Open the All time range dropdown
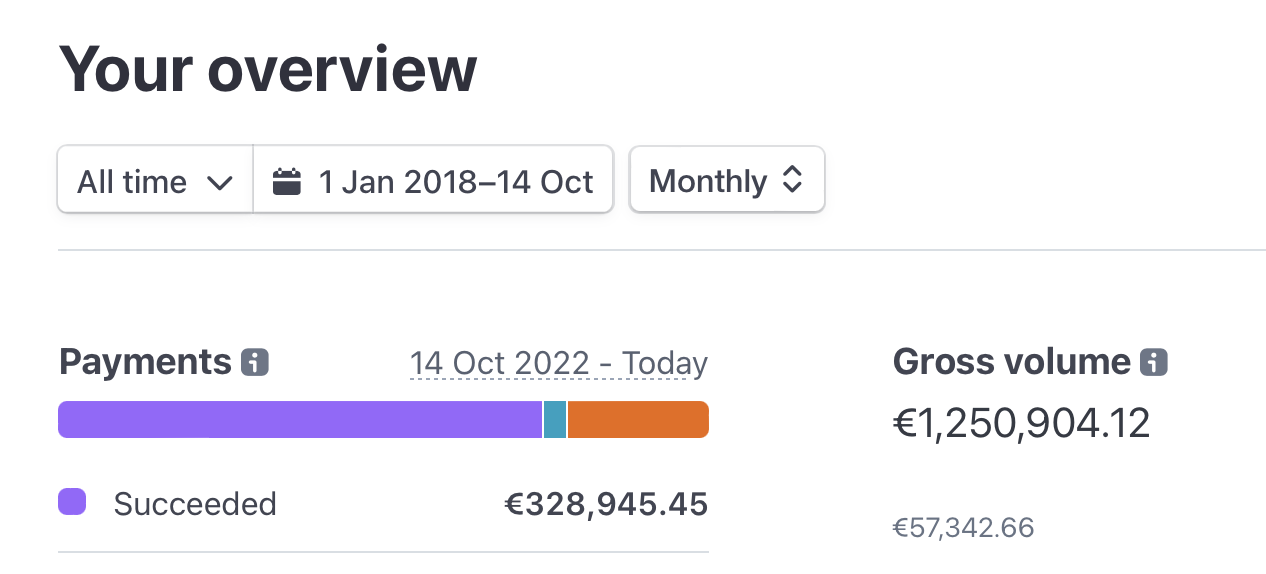1266x574 pixels. tap(155, 181)
